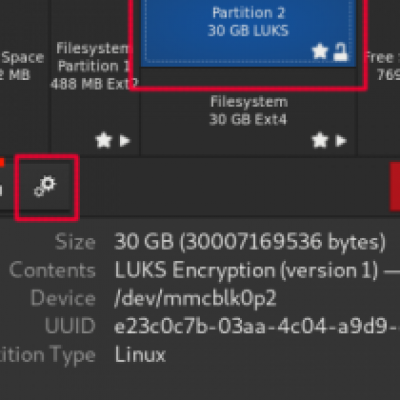
Task: Click the UUID value e23c0c7b
Action: click(257, 326)
